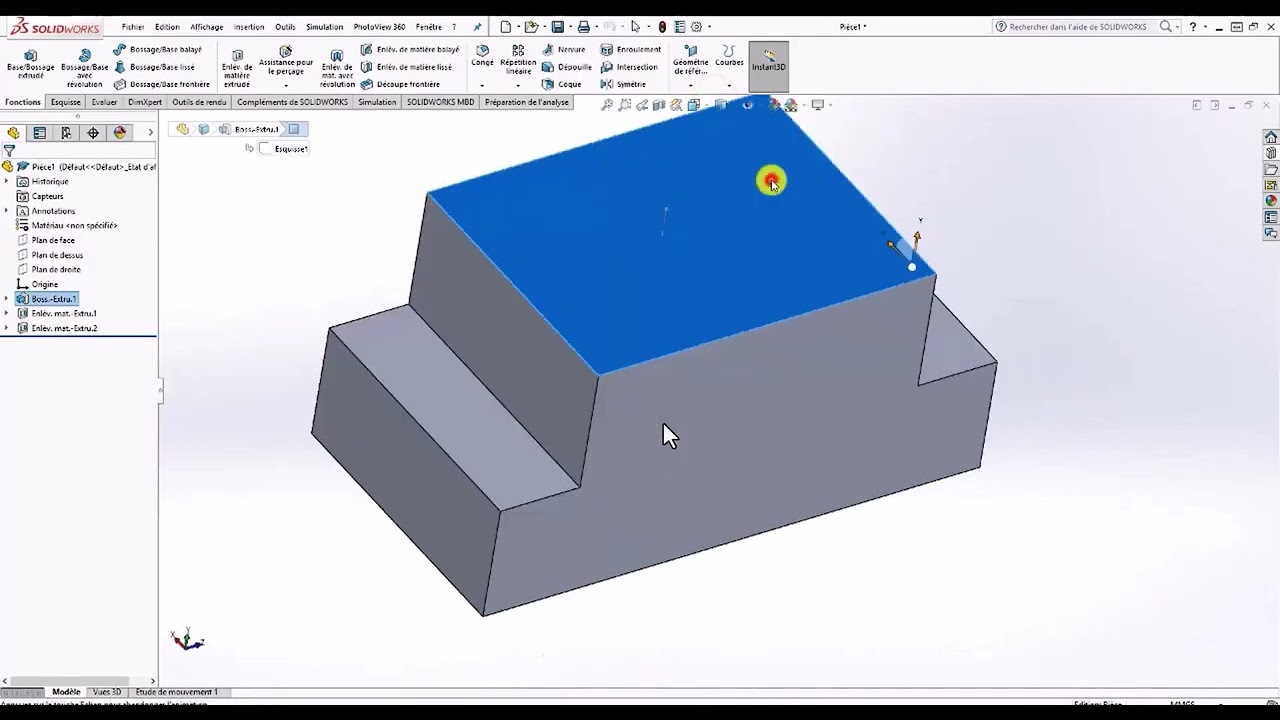Select the Base/Bossage extrudé tool
Screen dimensions: 1280x720
pos(30,64)
